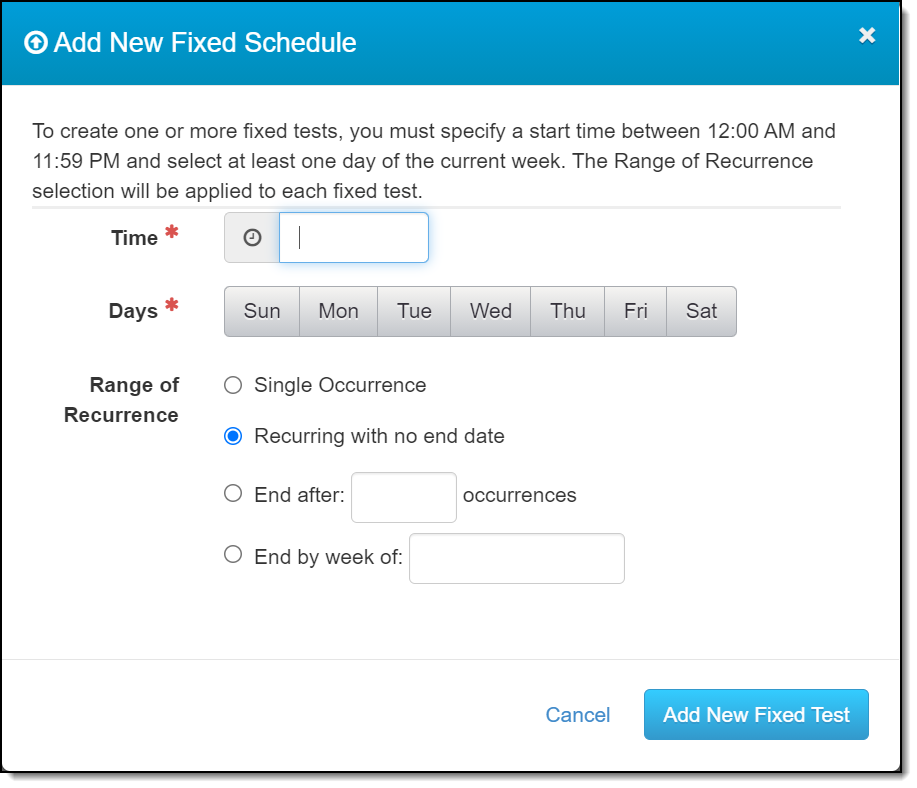Click the Cancel link
This screenshot has width=917, height=788.
coord(578,715)
